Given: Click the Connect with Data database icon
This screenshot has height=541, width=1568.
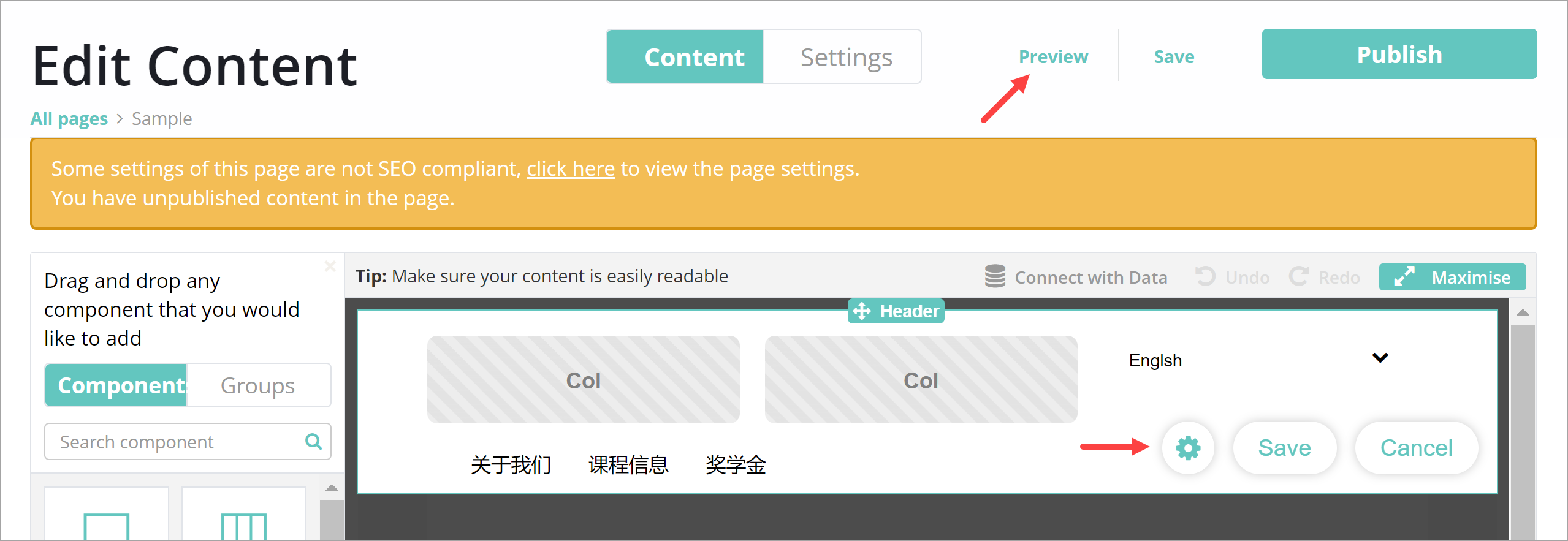Looking at the screenshot, I should (995, 276).
